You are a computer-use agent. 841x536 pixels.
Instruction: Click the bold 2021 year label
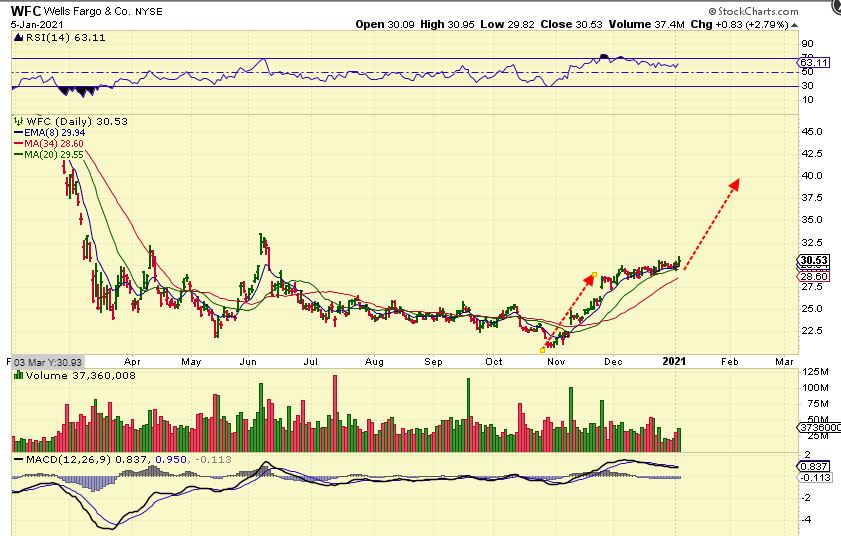pos(674,361)
